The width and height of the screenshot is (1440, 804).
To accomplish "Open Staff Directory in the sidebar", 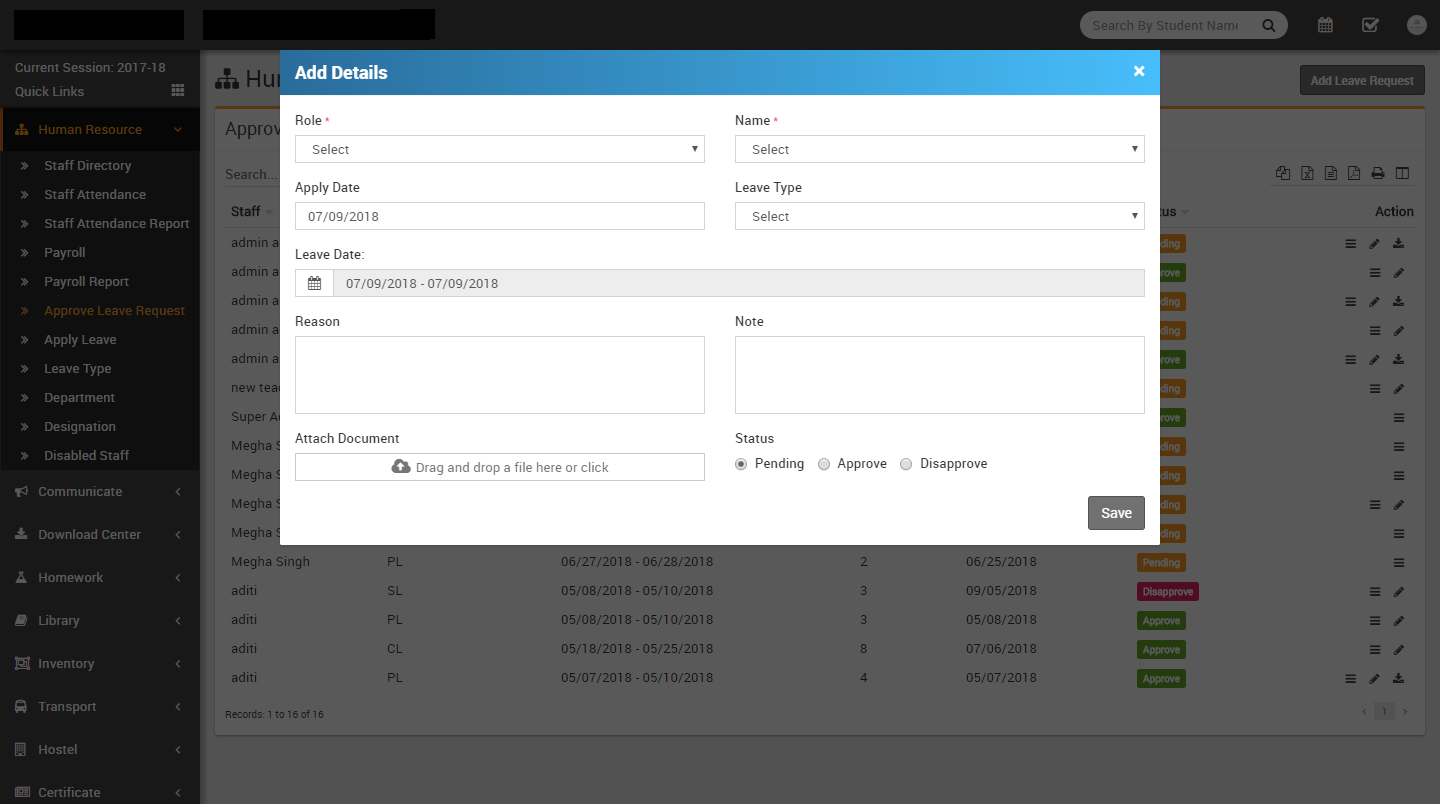I will coord(87,165).
